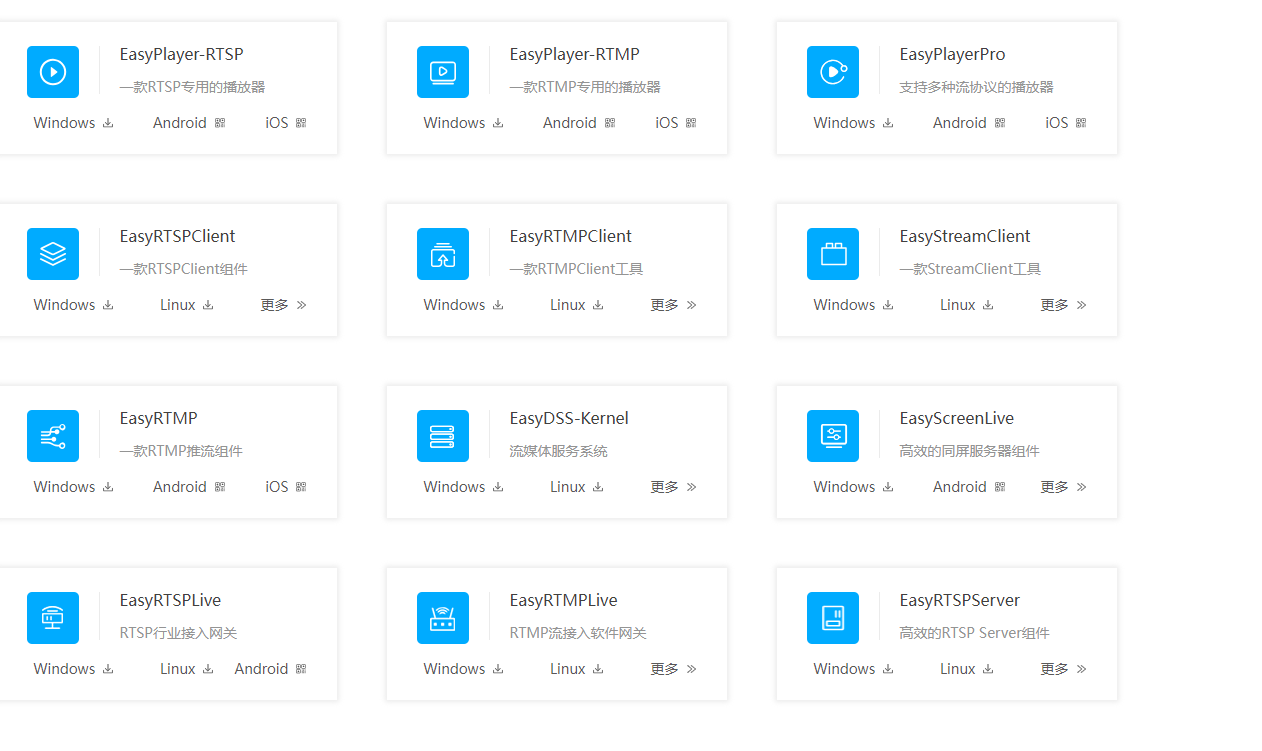This screenshot has height=751, width=1262.
Task: Open the EasyRTSPLive title
Action: click(170, 601)
